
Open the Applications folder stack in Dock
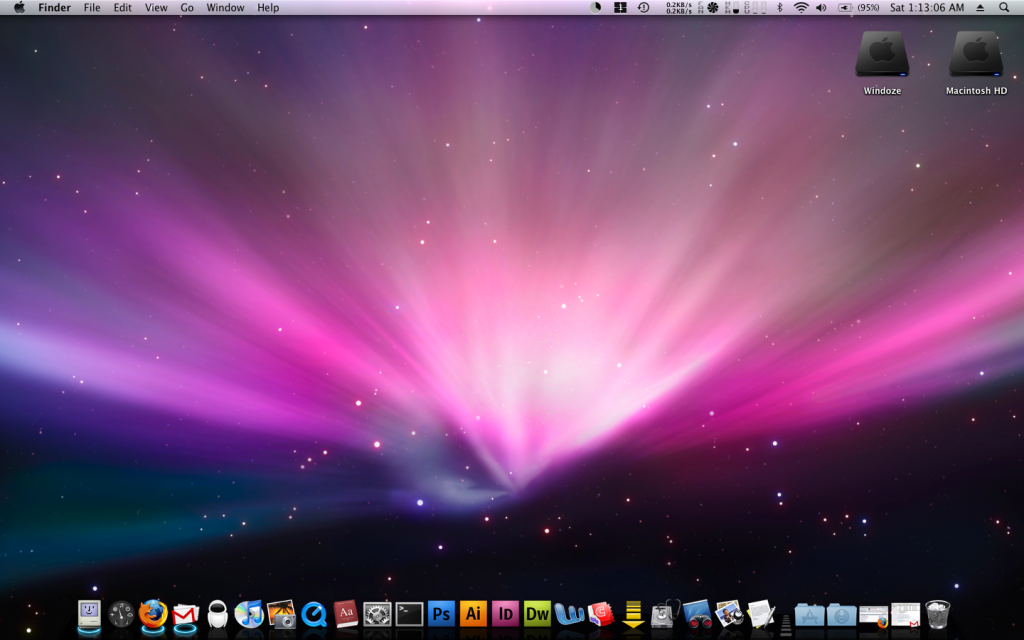coord(810,615)
